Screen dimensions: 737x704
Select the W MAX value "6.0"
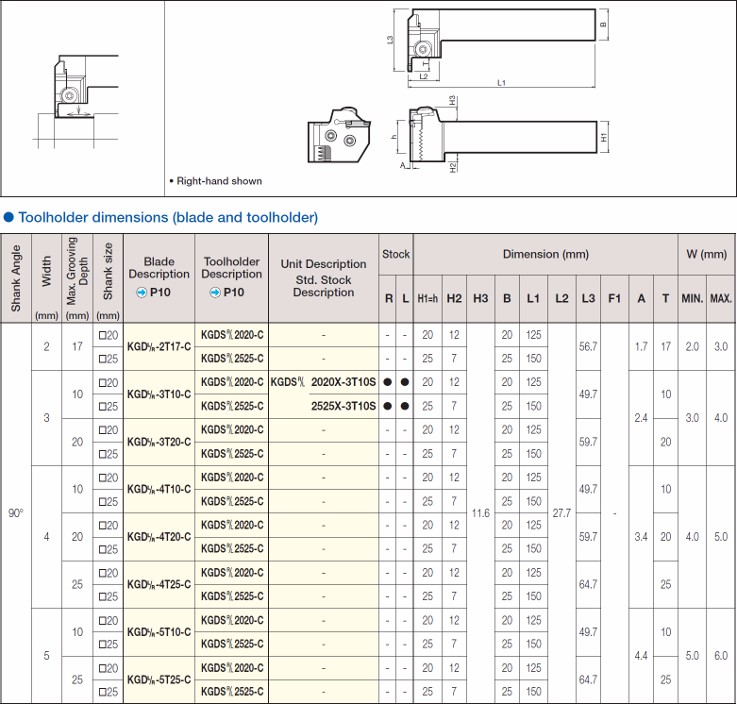pos(721,656)
